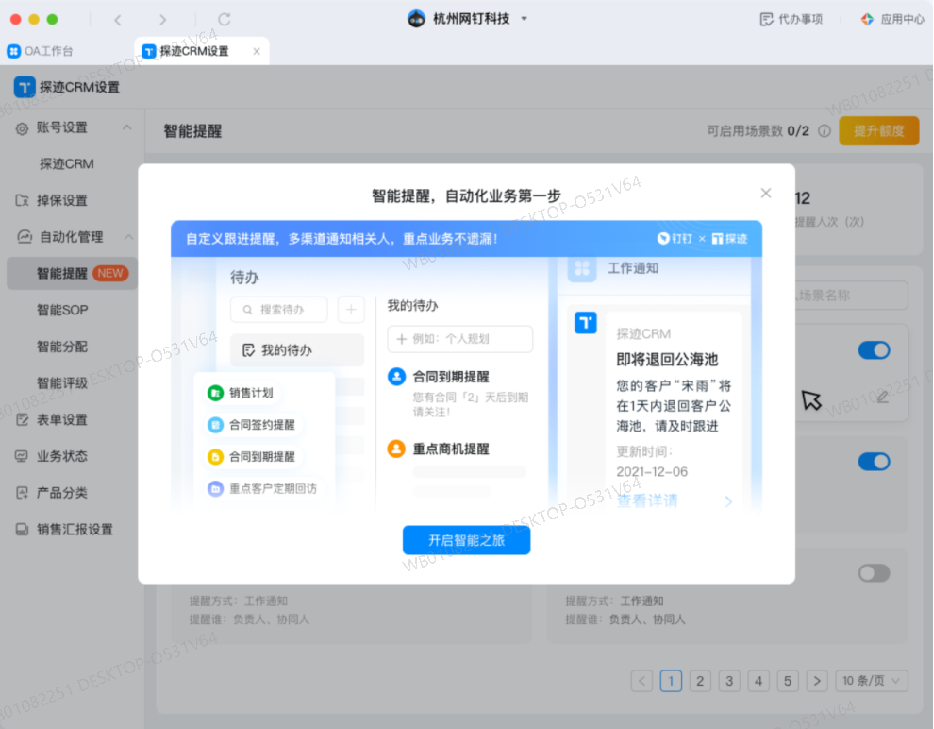Click the 提升额度 button
This screenshot has width=934, height=729.
click(879, 131)
